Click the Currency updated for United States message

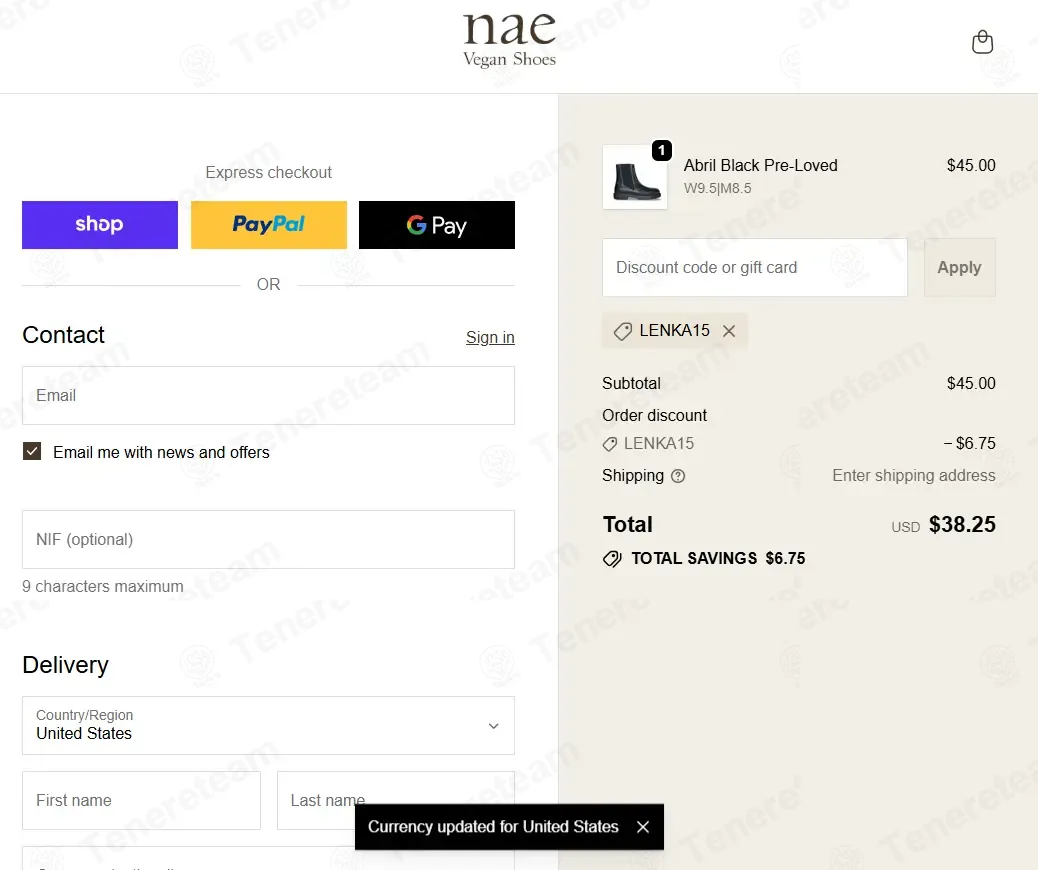point(493,826)
